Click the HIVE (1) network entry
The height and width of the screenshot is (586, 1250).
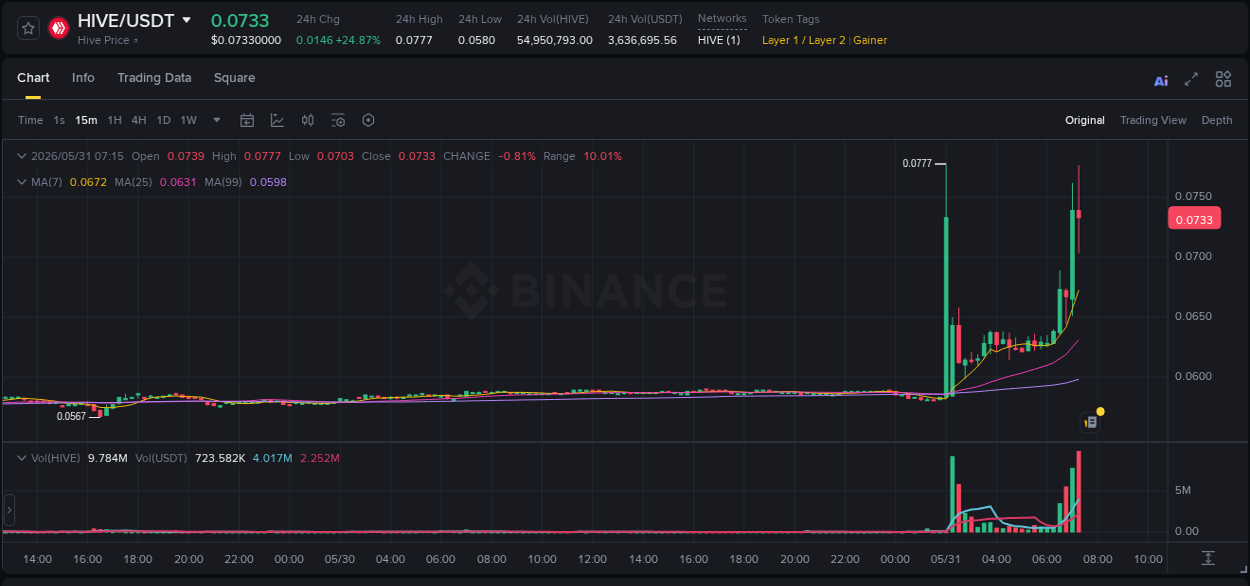(x=719, y=40)
